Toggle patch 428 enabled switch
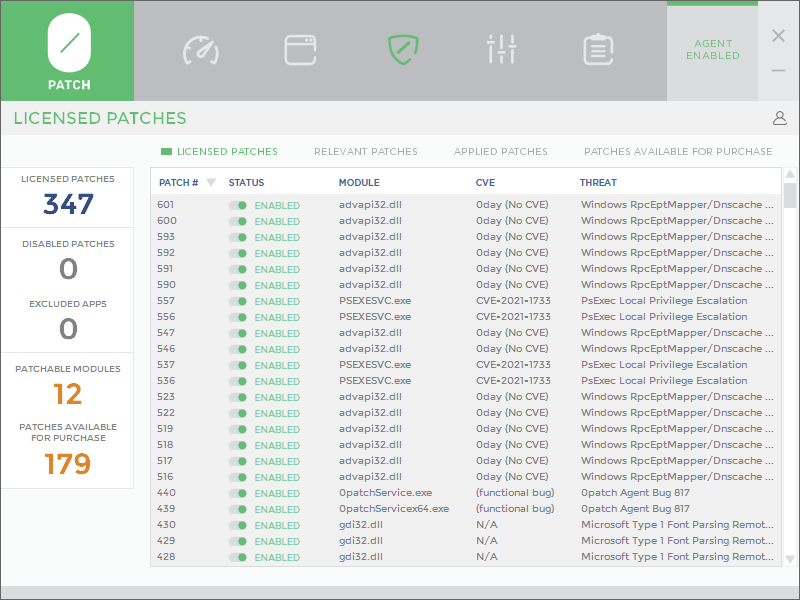The width and height of the screenshot is (800, 600). coord(238,557)
